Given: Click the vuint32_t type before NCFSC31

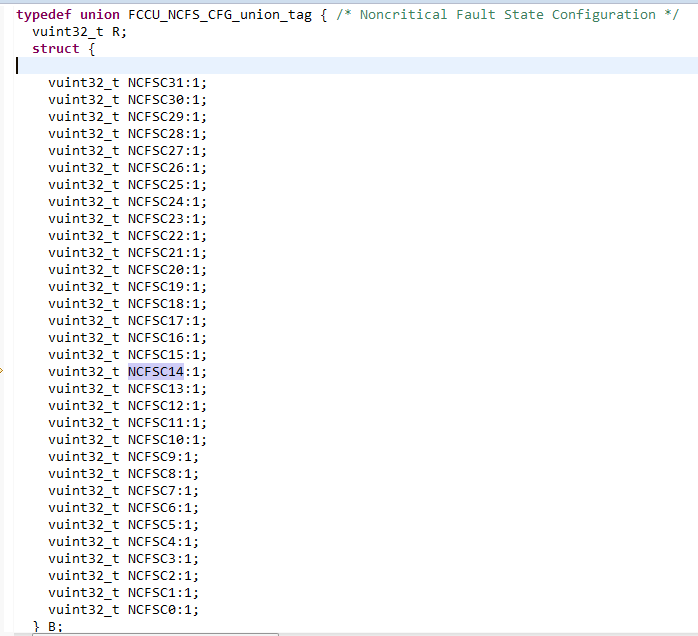Looking at the screenshot, I should pyautogui.click(x=84, y=83).
